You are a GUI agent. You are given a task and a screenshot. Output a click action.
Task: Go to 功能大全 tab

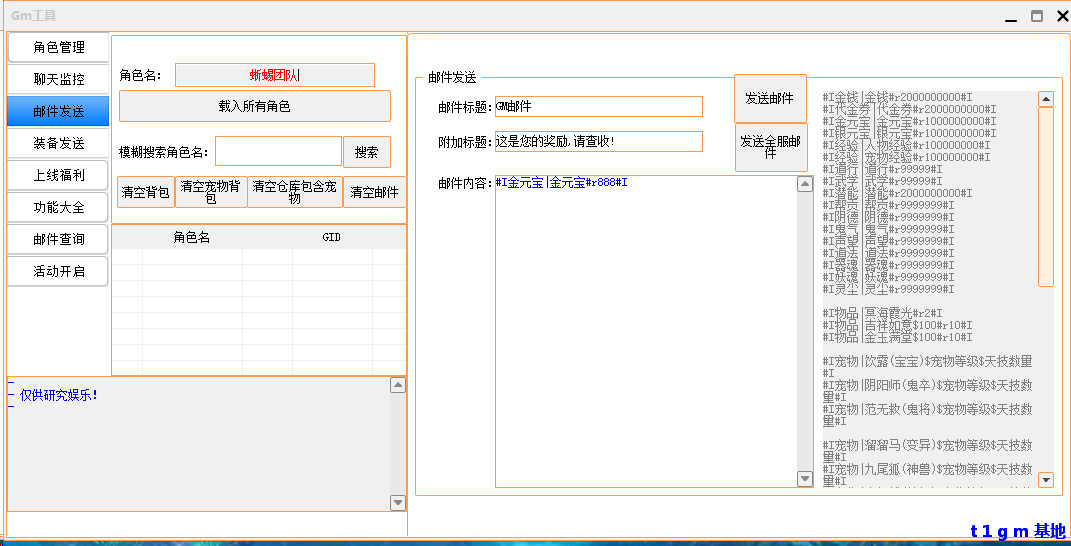[x=58, y=207]
